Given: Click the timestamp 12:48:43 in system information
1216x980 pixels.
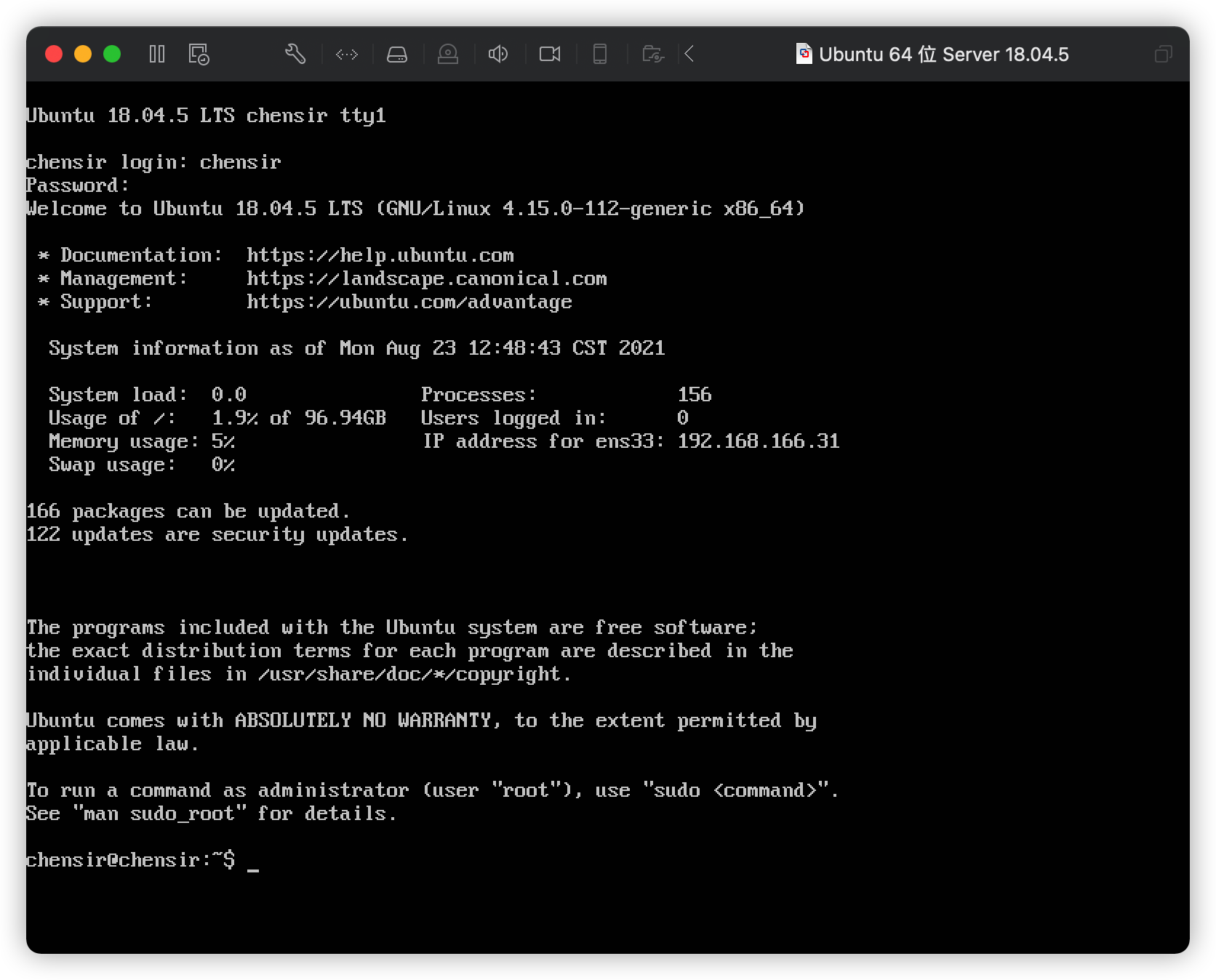Looking at the screenshot, I should coord(514,348).
